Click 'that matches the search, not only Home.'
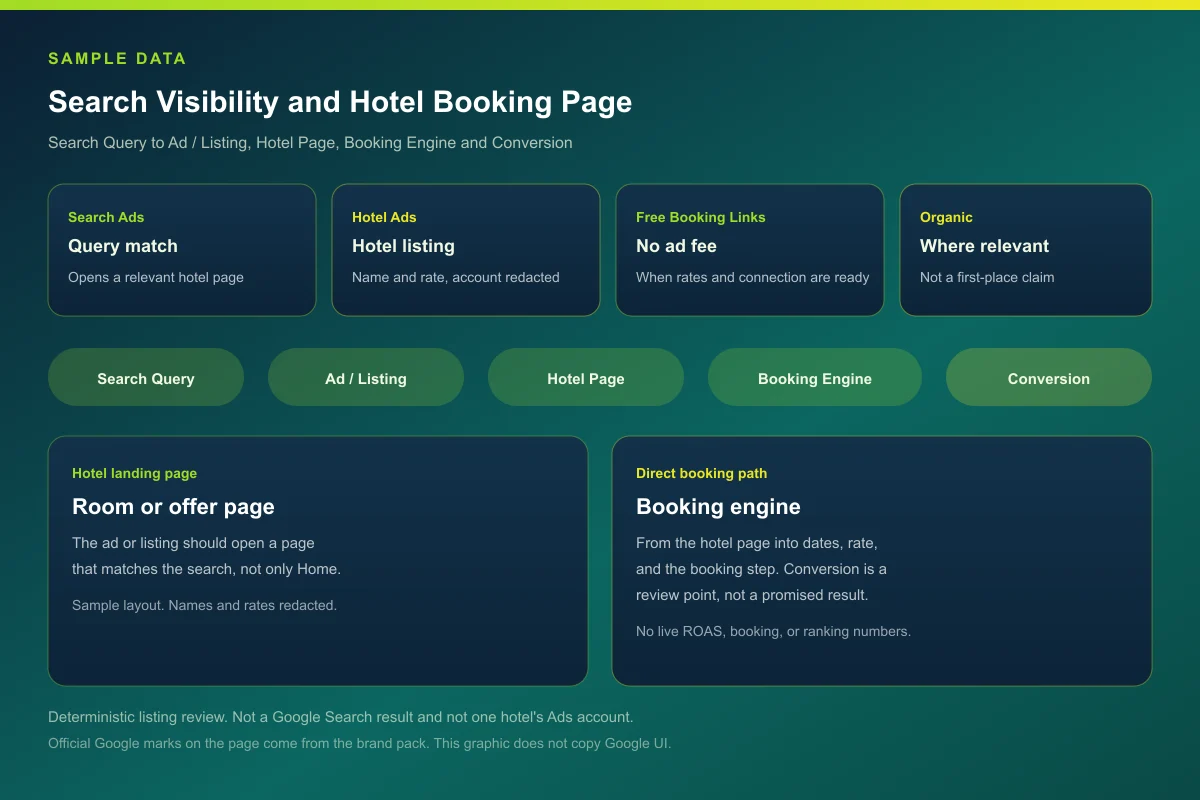This screenshot has width=1200, height=800. point(206,569)
